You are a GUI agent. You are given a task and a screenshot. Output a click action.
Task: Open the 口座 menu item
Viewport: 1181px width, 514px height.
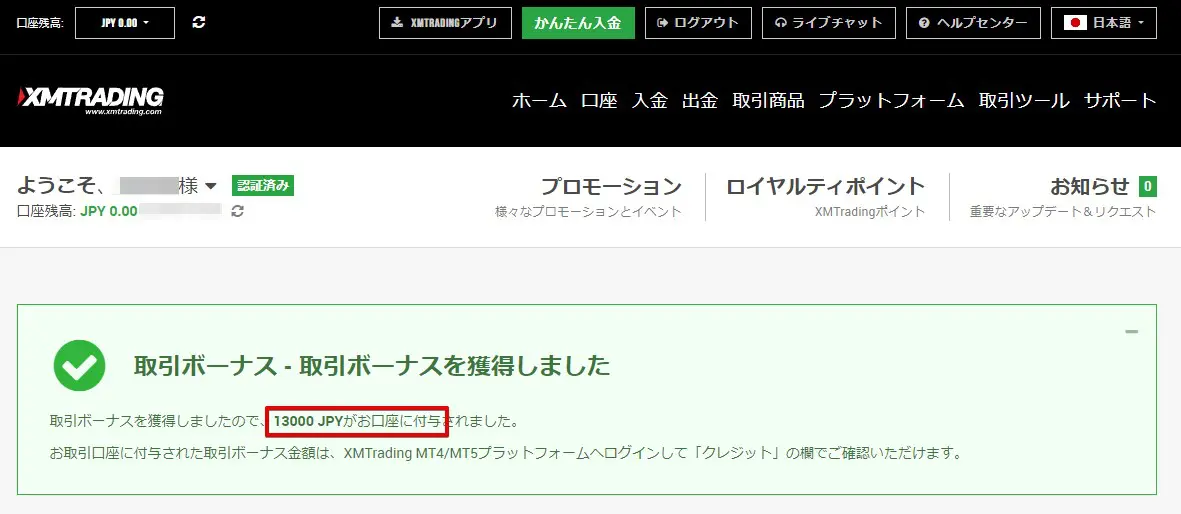click(599, 100)
